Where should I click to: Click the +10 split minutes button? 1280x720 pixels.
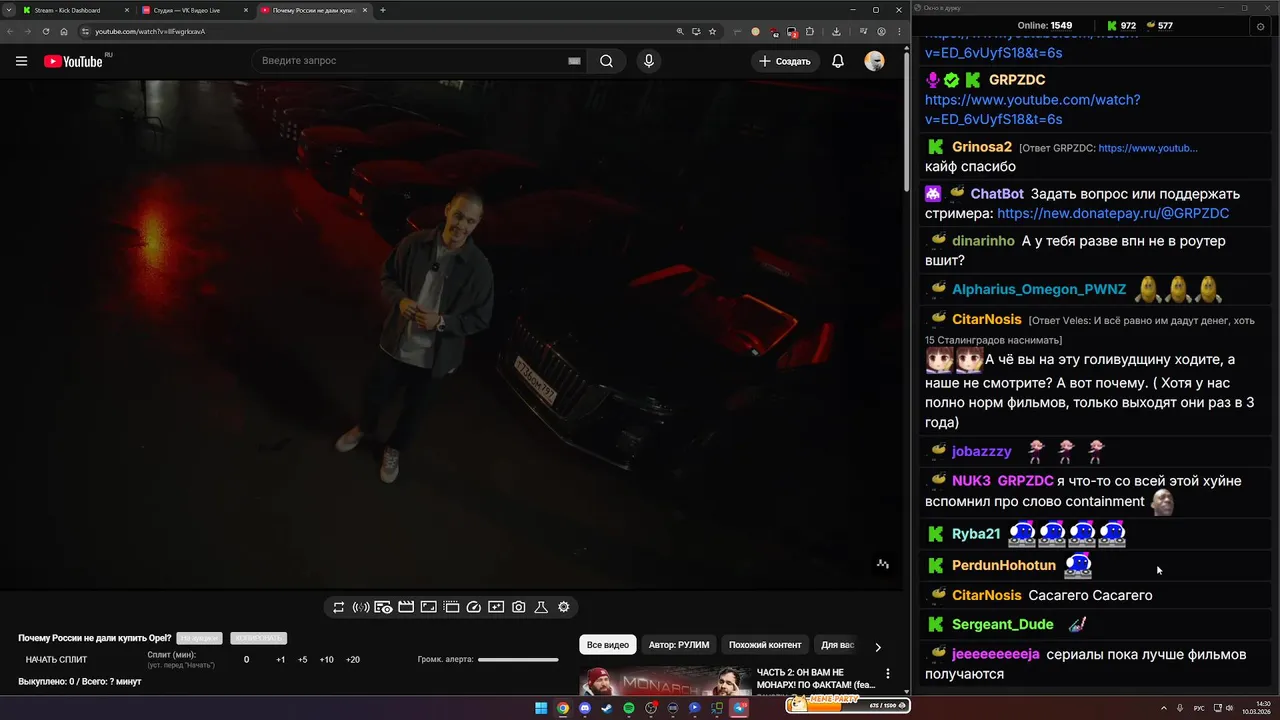327,660
